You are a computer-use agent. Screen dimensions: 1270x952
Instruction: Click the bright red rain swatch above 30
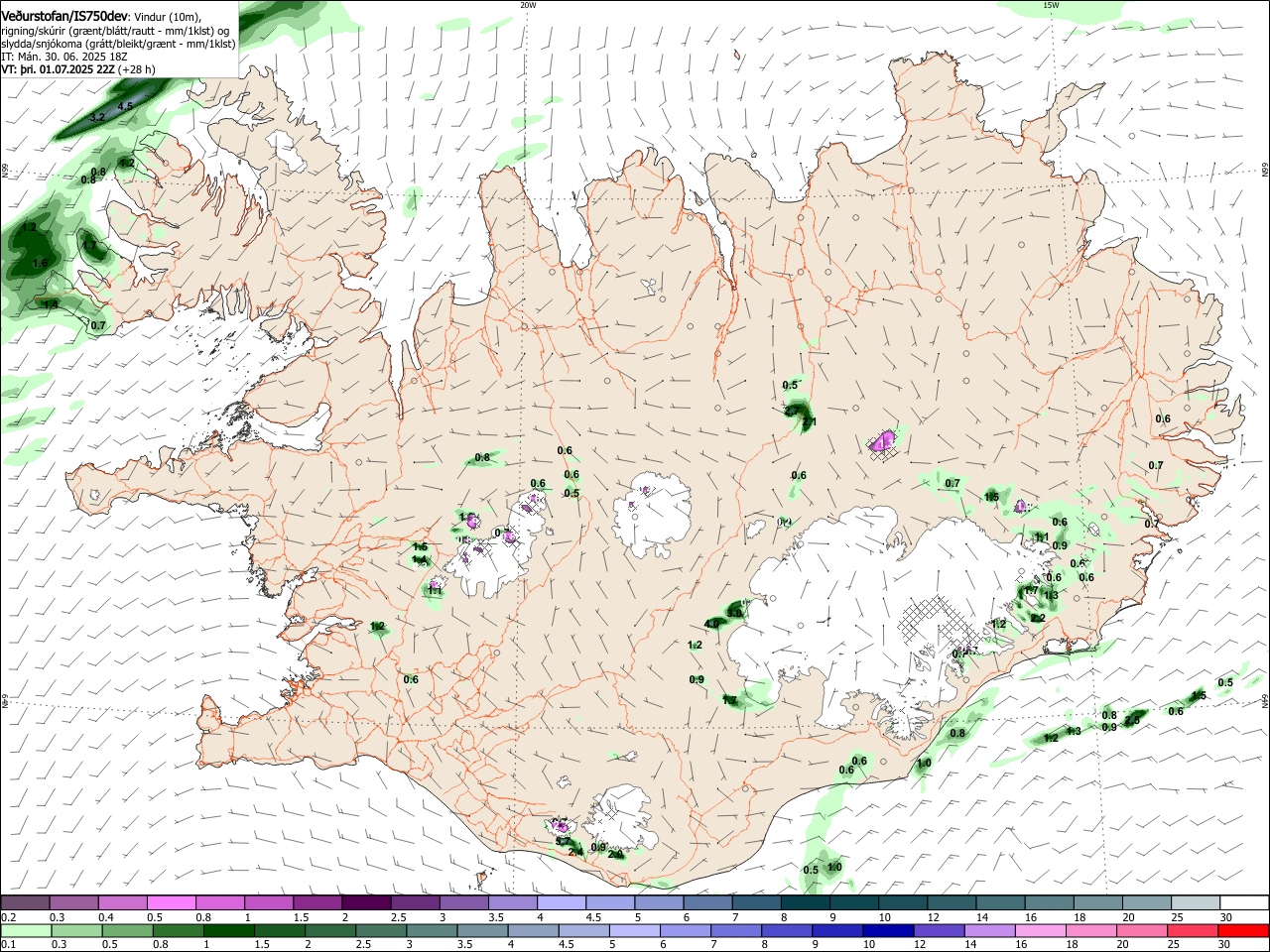coord(1243,930)
